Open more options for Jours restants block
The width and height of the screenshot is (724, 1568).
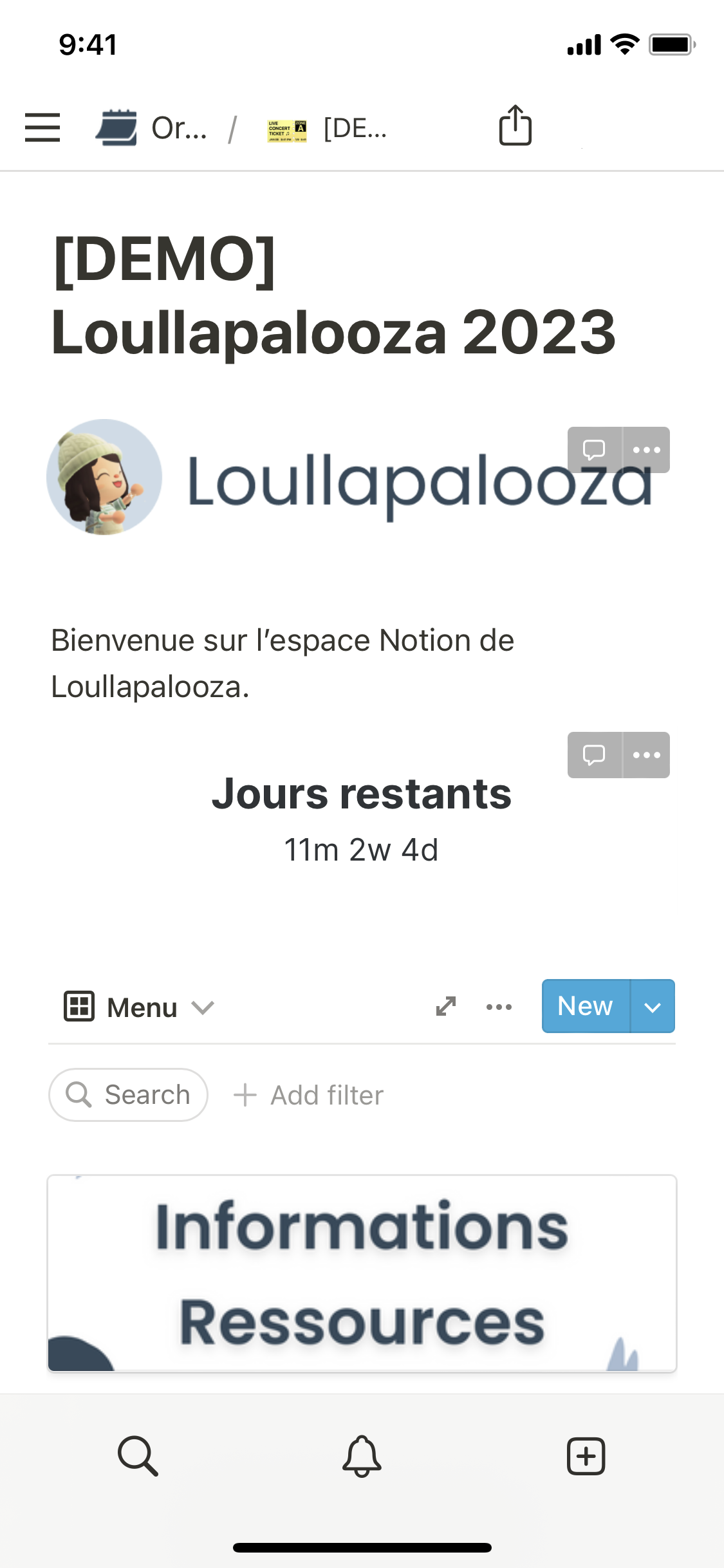pos(647,754)
